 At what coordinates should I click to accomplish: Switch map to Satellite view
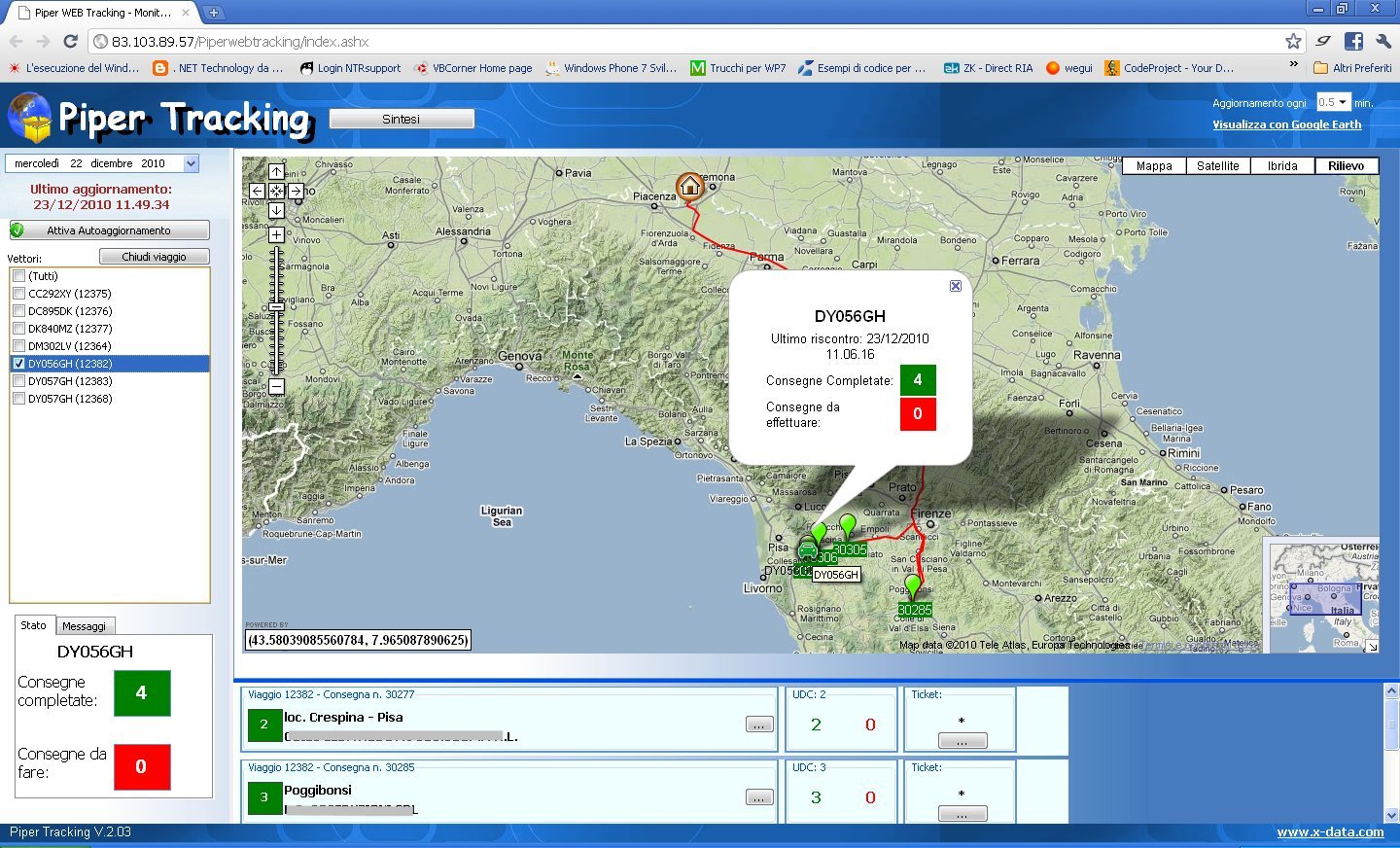click(x=1218, y=166)
